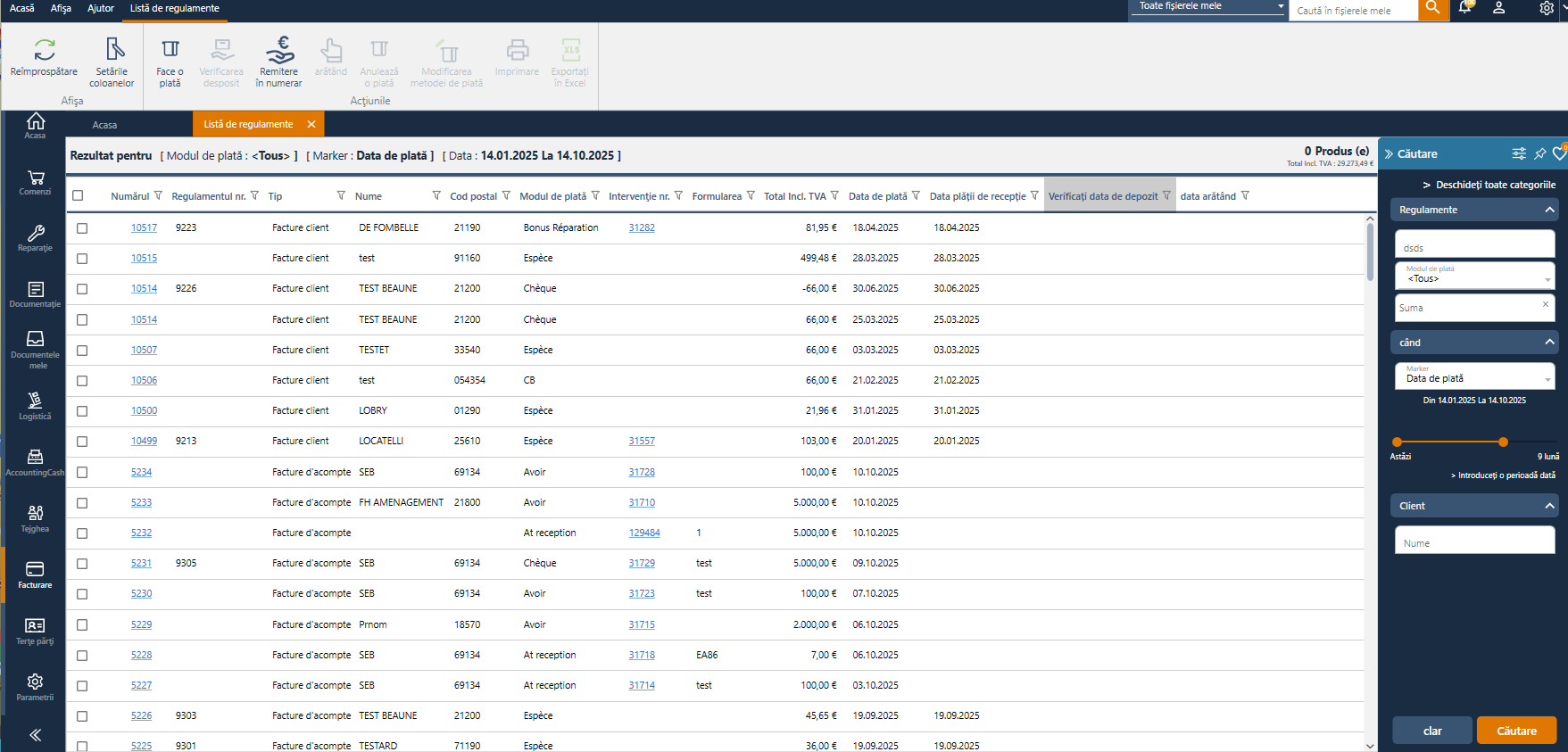Screen dimensions: 1568x752
Task: Open Documentație in sidebar
Action: tap(36, 294)
